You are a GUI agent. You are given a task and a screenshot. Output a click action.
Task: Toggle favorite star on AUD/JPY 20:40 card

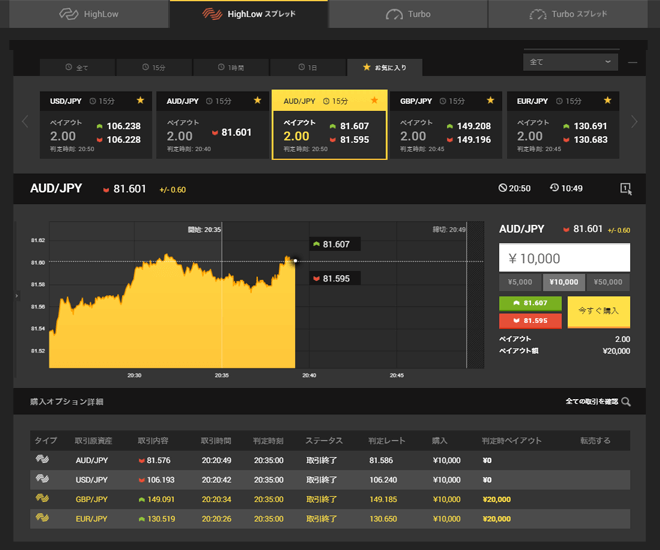pyautogui.click(x=257, y=100)
